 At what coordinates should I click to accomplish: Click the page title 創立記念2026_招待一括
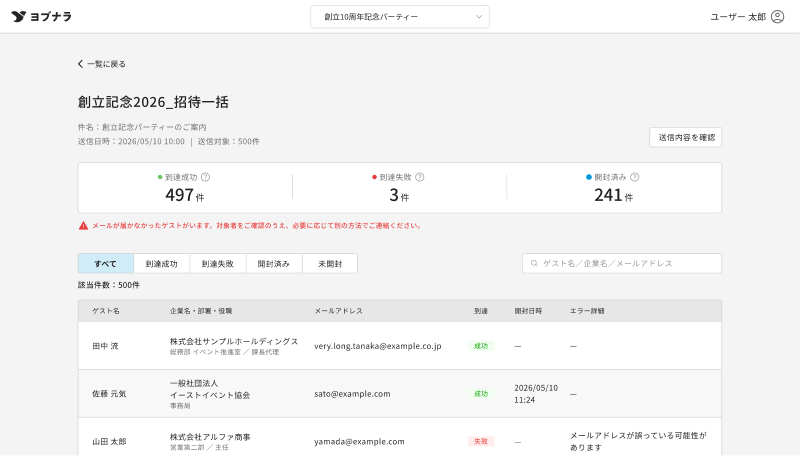(x=153, y=102)
